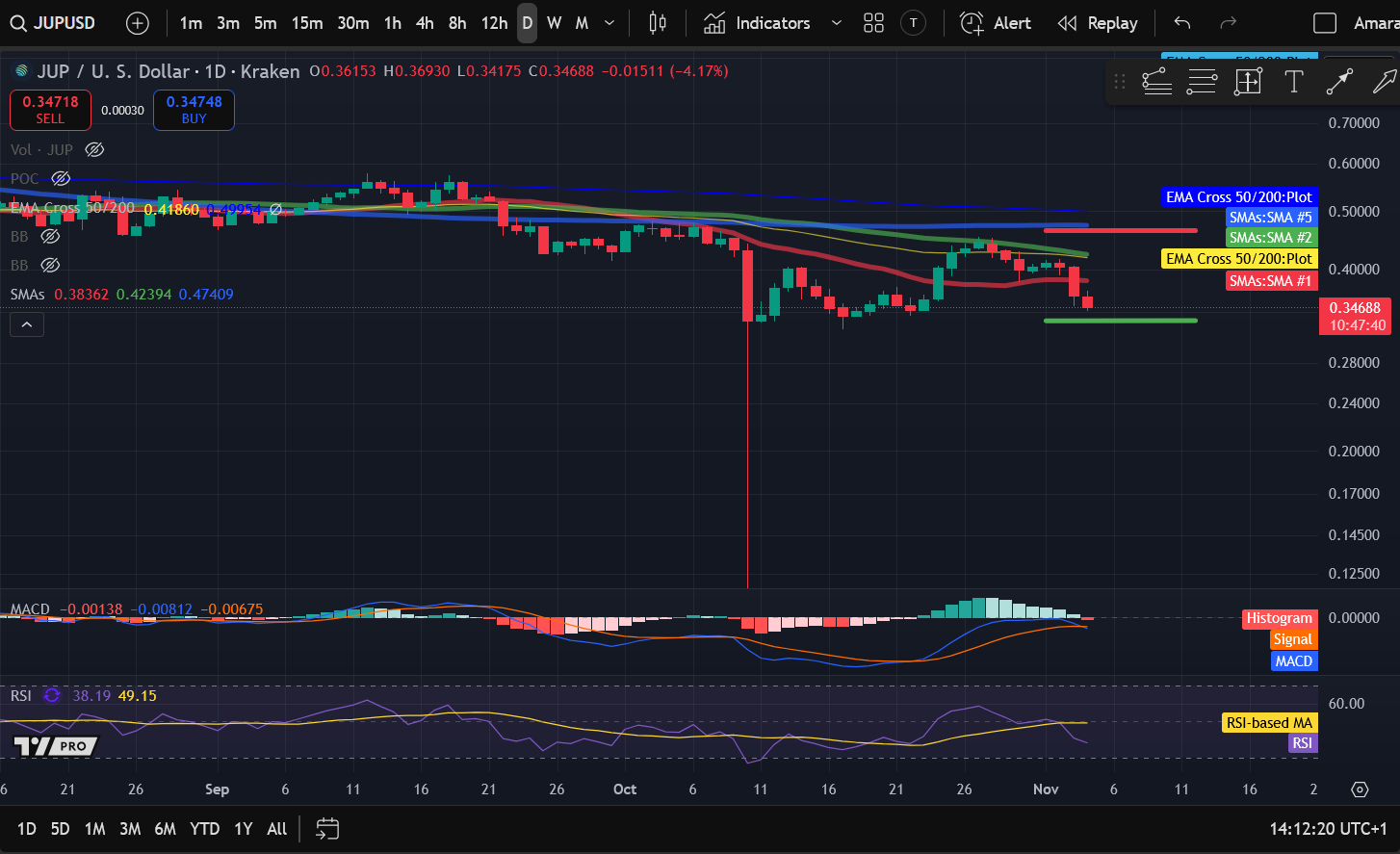This screenshot has width=1400, height=854.
Task: Toggle visibility of the POC indicator
Action: (61, 178)
